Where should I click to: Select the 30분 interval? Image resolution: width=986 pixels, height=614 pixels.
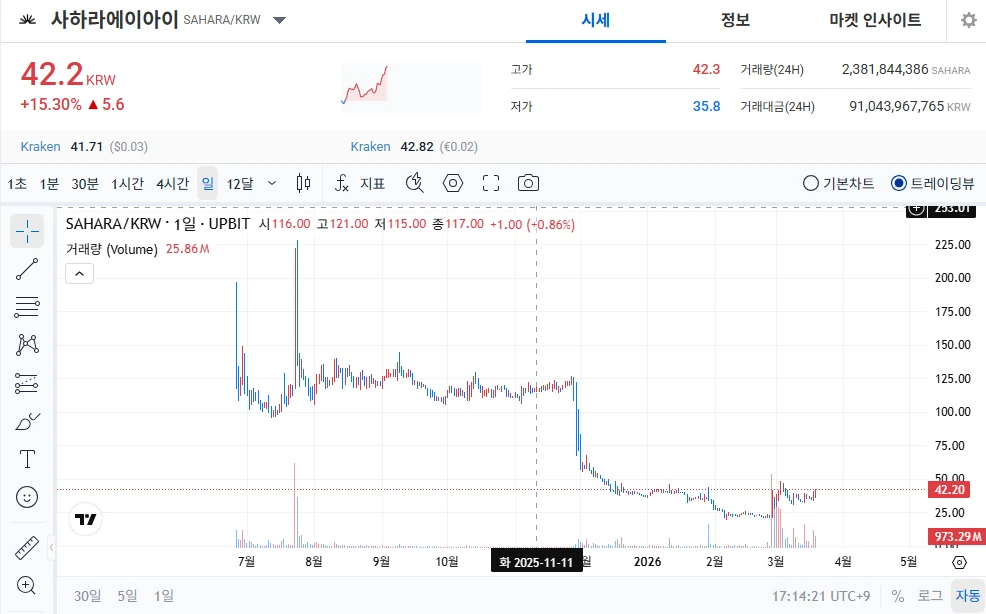coord(85,184)
